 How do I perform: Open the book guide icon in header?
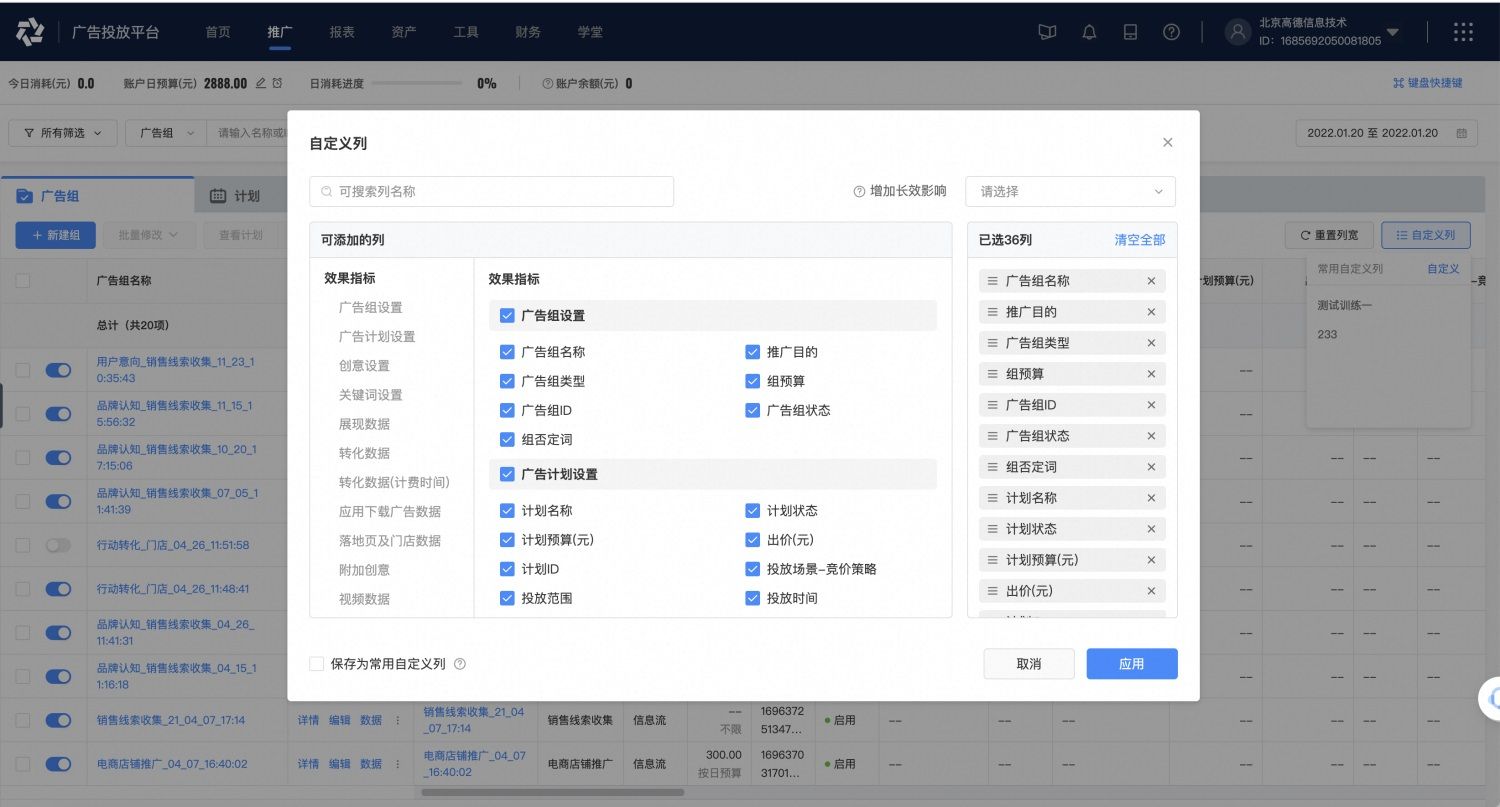pyautogui.click(x=1047, y=32)
